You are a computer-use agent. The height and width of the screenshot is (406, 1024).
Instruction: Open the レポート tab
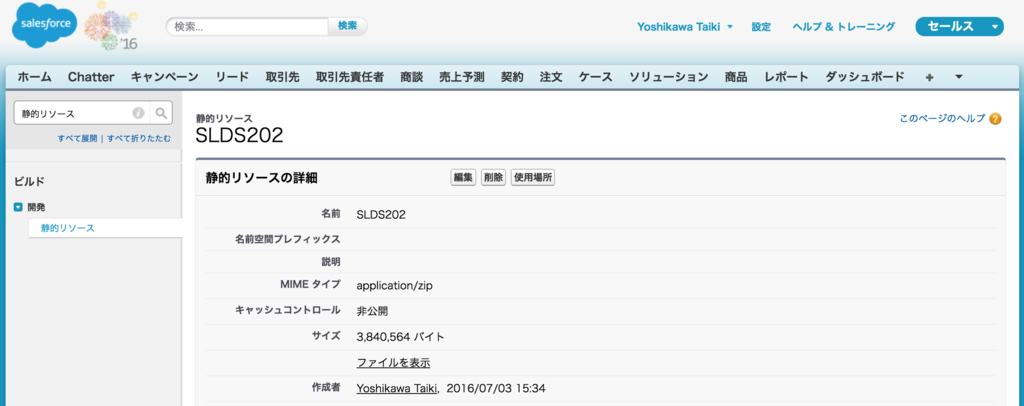pos(786,77)
